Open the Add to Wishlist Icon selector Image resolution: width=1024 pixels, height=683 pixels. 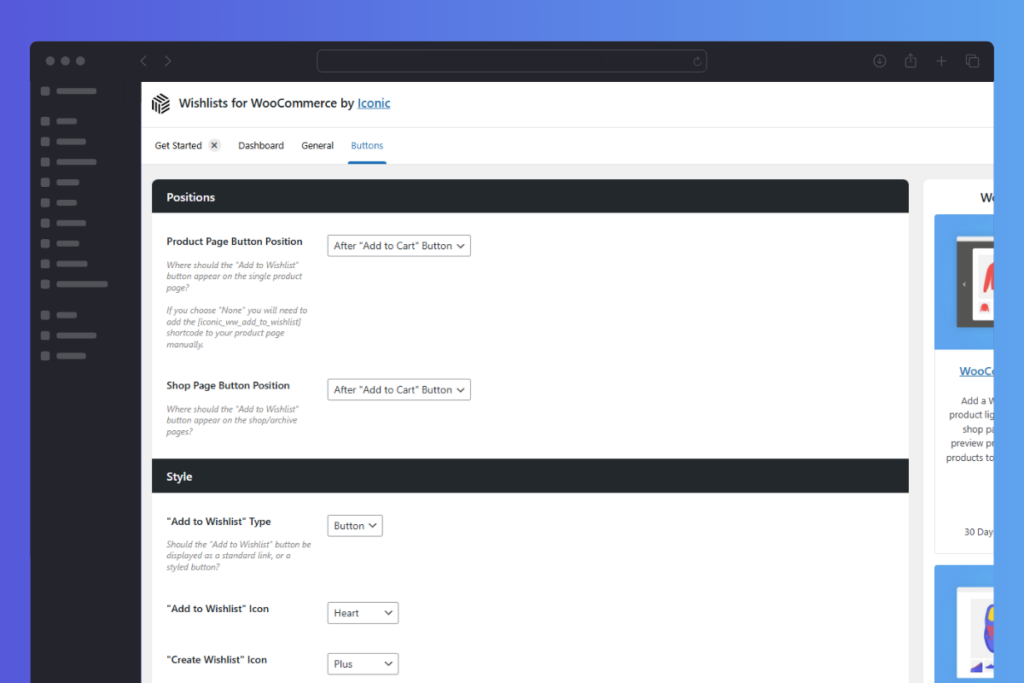362,612
